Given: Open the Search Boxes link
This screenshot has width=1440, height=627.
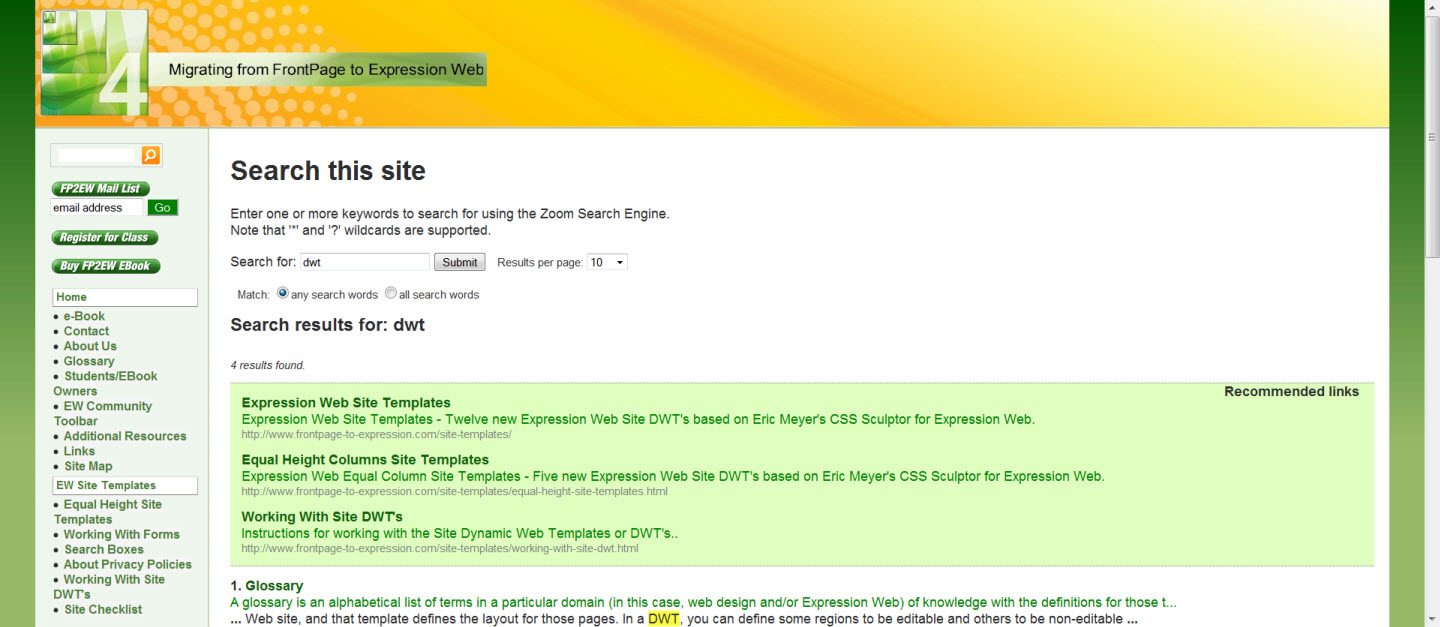Looking at the screenshot, I should (x=104, y=549).
